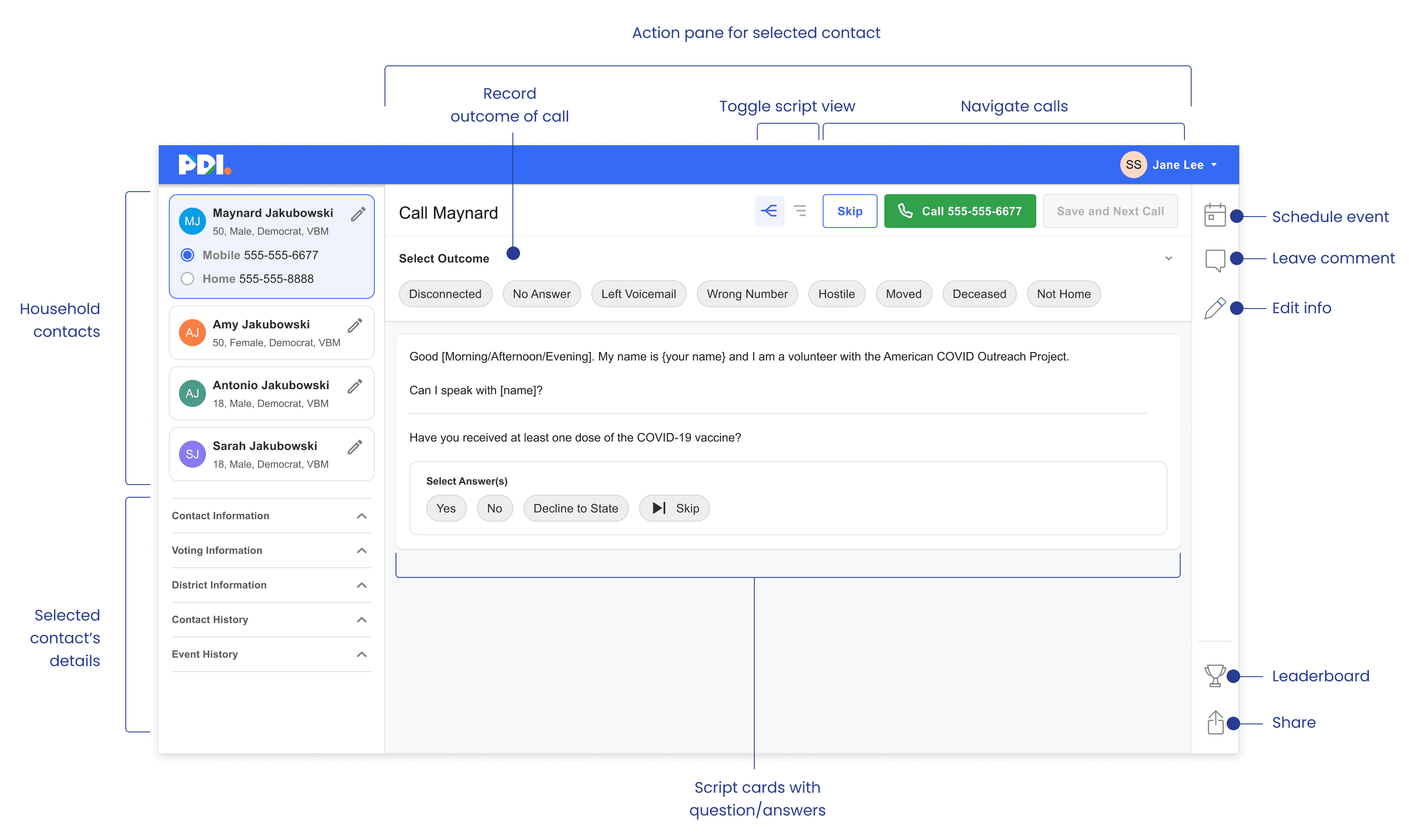Choose the Yes answer chip
Screen dimensions: 1409x840
coord(446,508)
